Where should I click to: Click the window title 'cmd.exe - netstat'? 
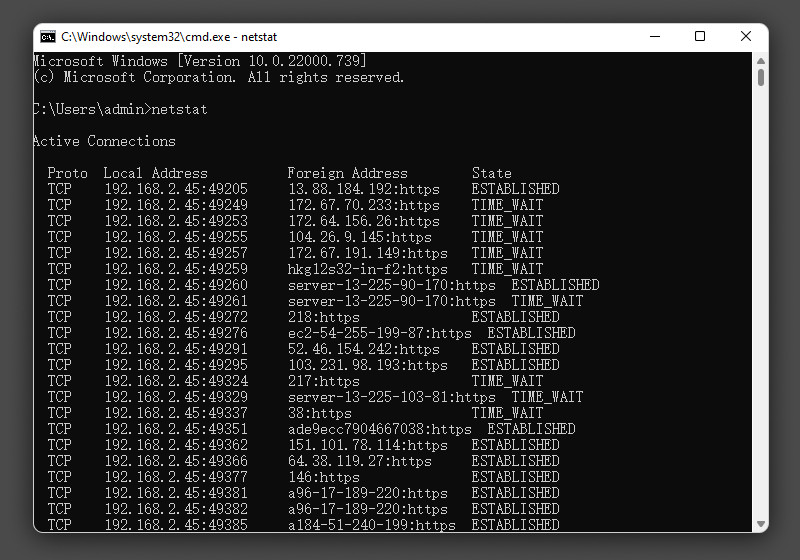(x=169, y=37)
